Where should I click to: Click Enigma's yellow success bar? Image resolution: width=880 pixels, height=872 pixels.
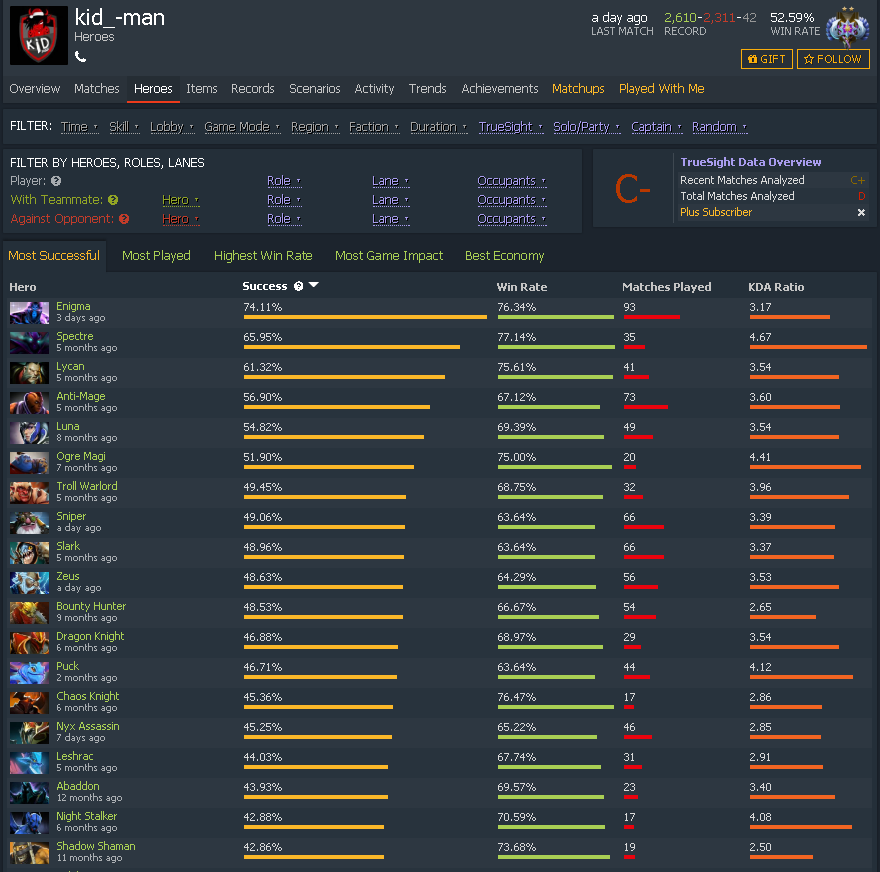tap(365, 317)
